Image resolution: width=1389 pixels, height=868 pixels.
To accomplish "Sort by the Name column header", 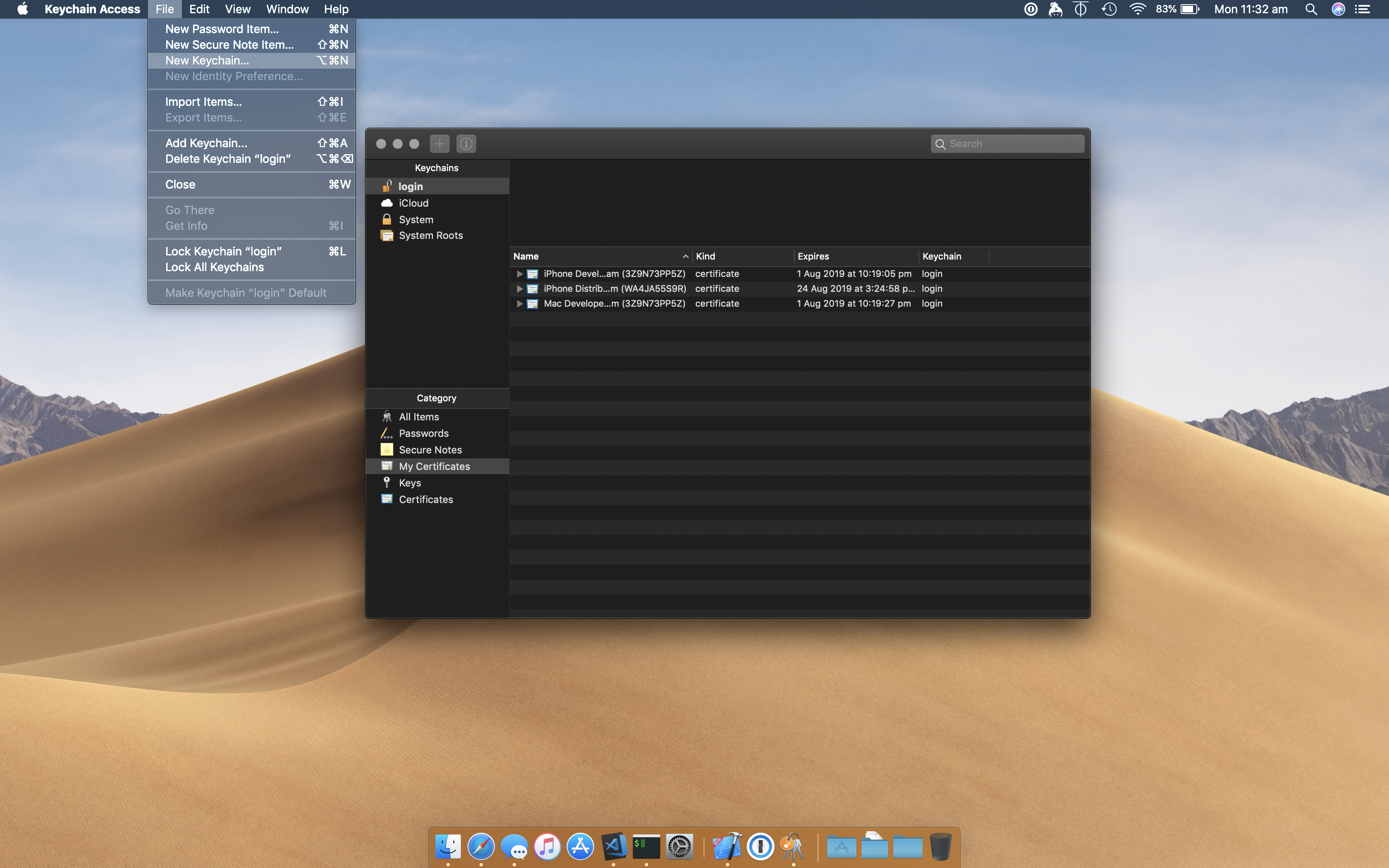I will point(600,256).
